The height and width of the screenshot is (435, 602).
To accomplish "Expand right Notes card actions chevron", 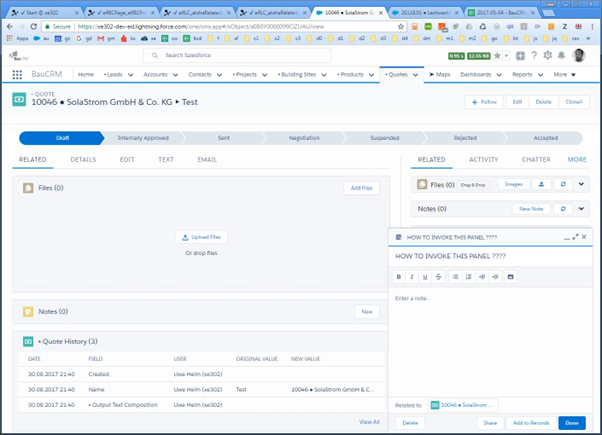I will point(581,209).
